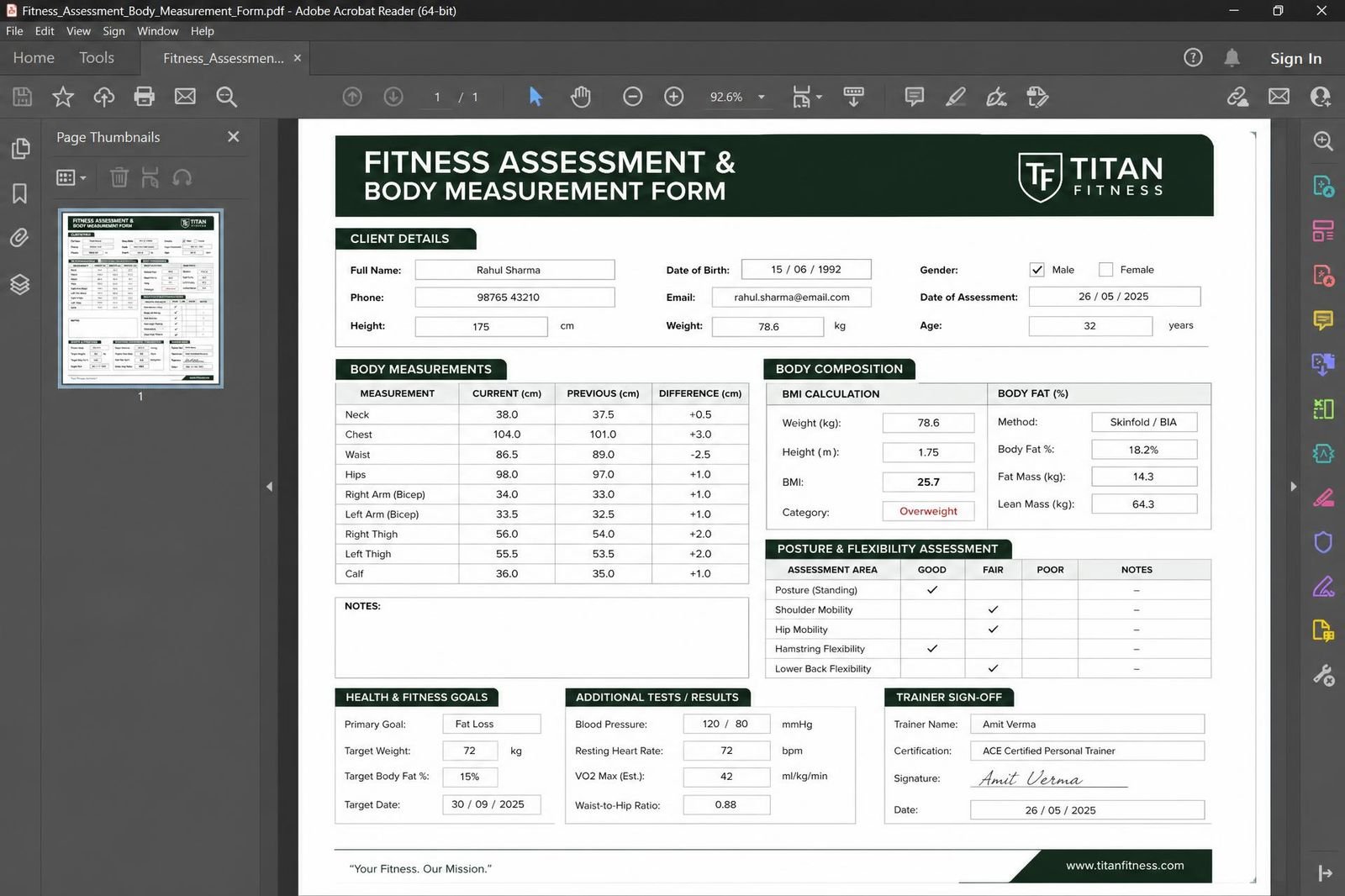Image resolution: width=1345 pixels, height=896 pixels.
Task: Click the www.titanfitness.com footer text
Action: [x=1125, y=865]
